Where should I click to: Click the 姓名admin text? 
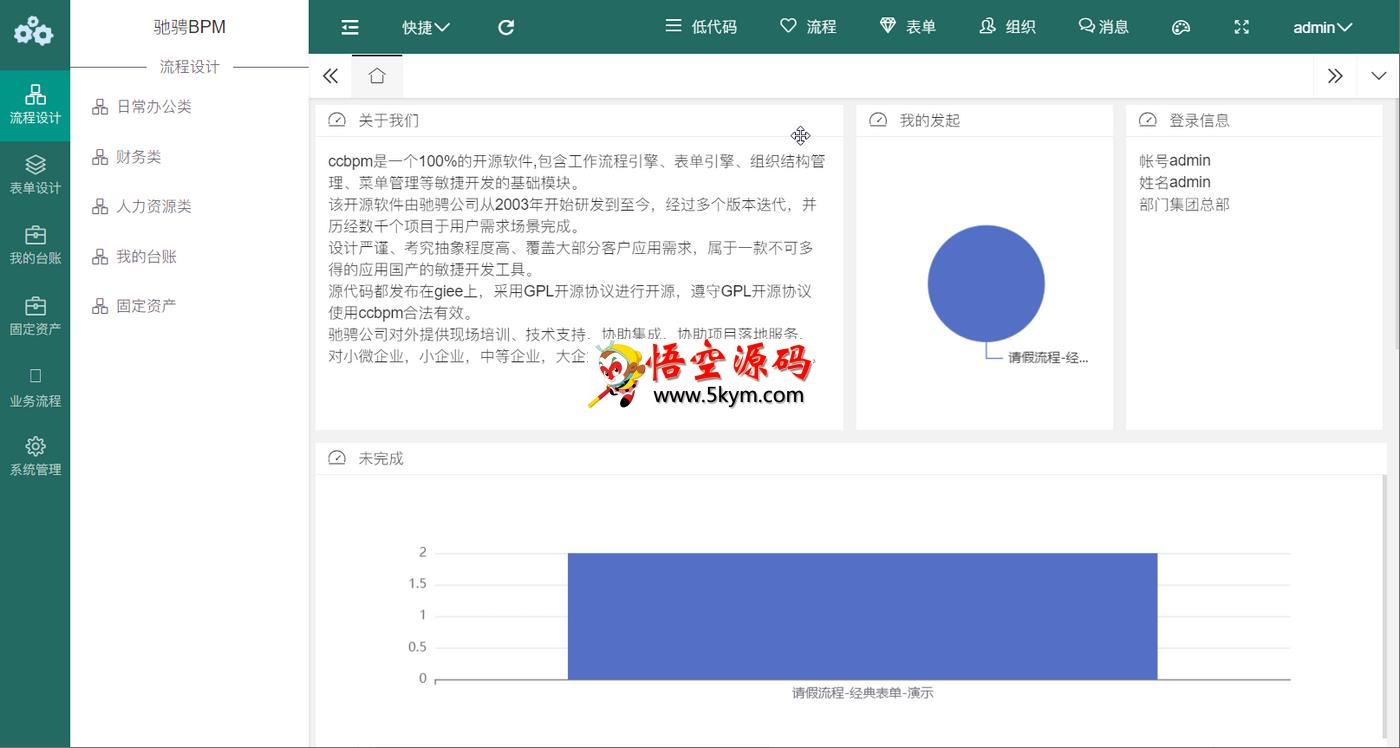tap(1175, 182)
